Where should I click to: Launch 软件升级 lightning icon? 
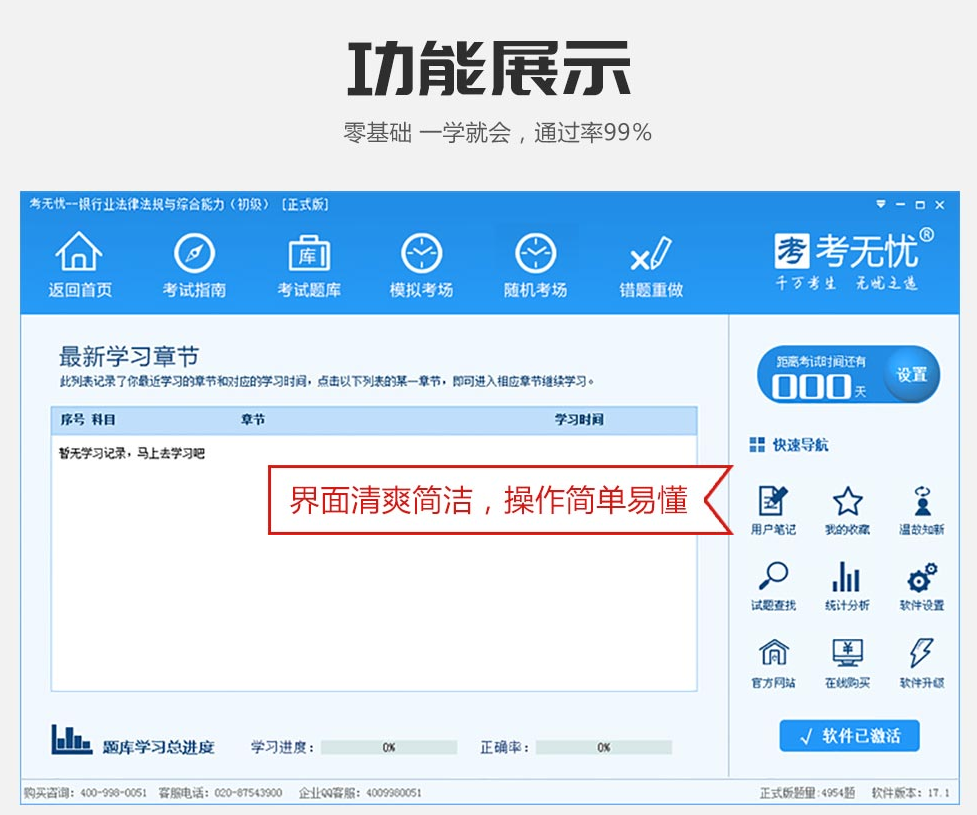tap(922, 652)
